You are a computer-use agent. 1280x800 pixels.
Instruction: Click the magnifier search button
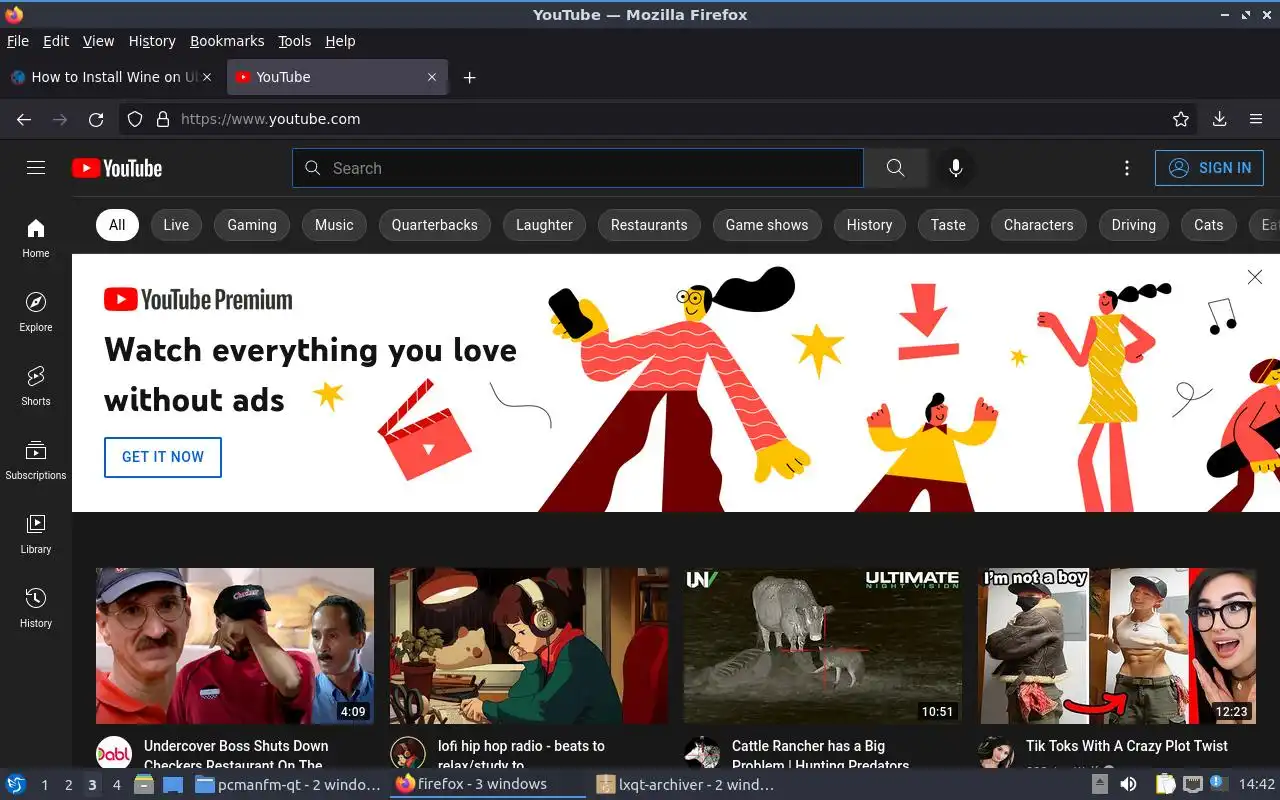click(x=896, y=168)
